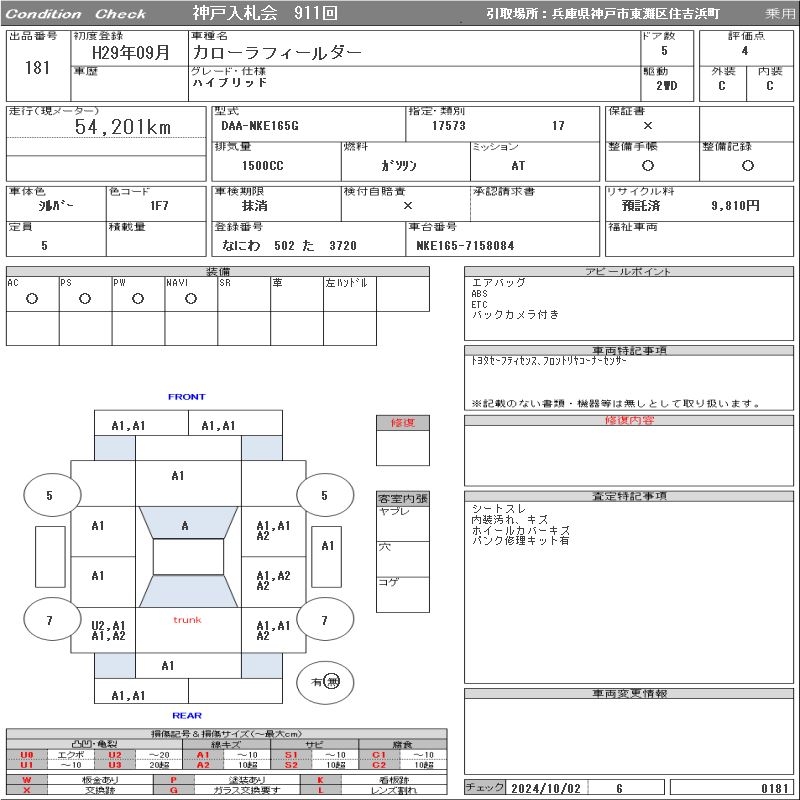Click the bottom-right number 0181

tap(775, 789)
